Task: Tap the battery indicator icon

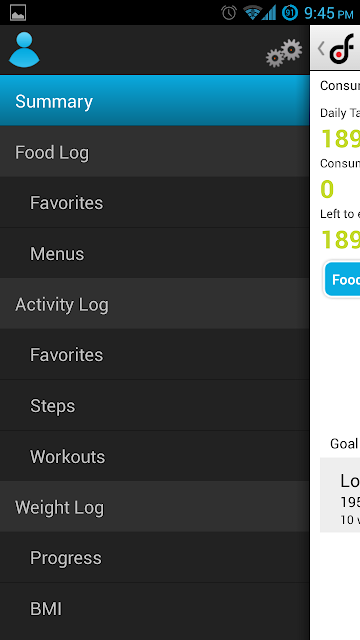Action: 290,13
